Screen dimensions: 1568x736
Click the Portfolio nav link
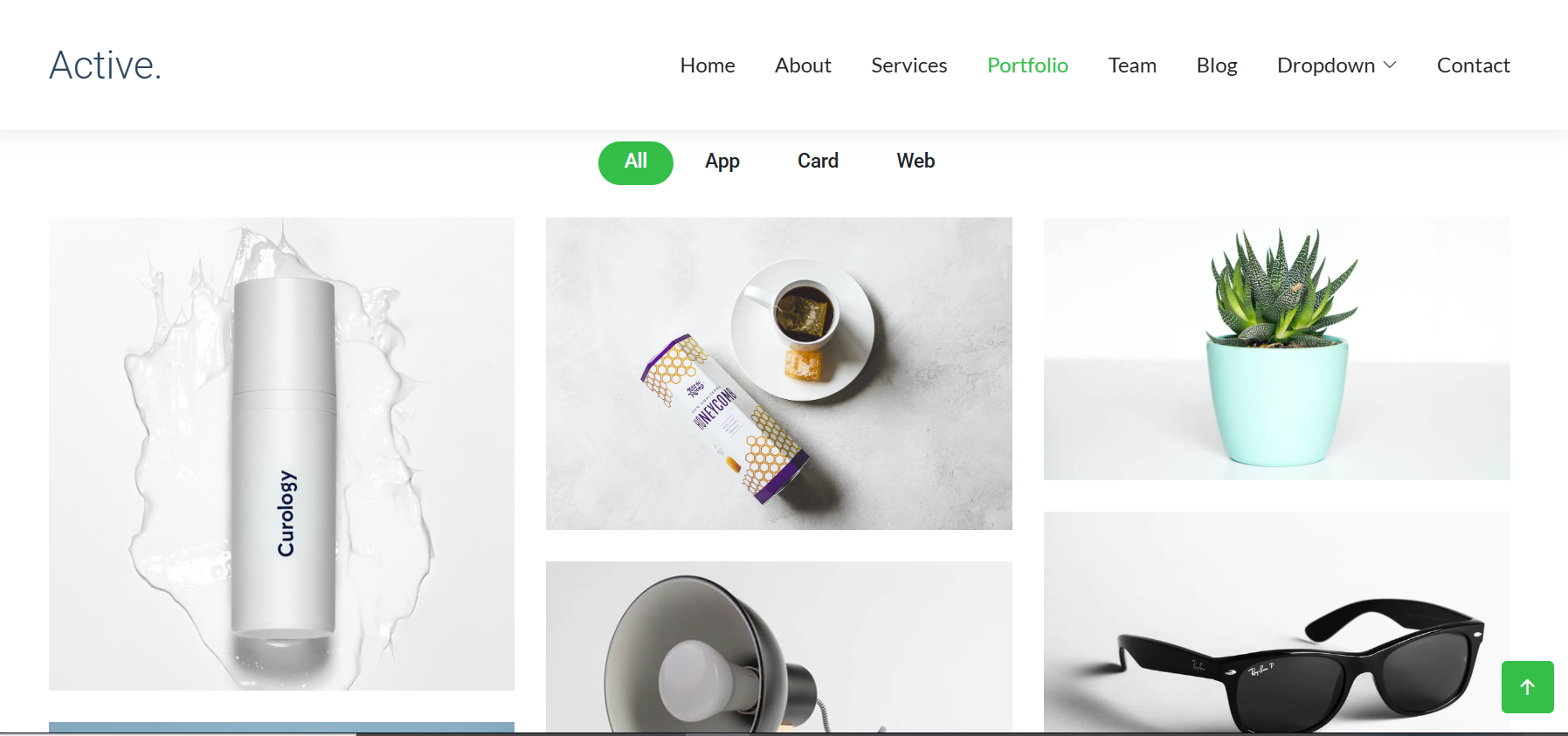(1027, 65)
